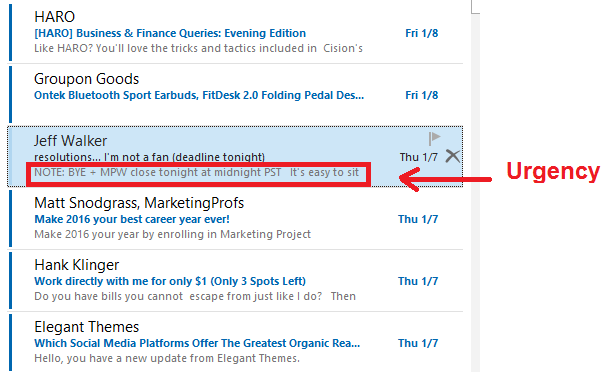Select the Thu 1/7 date on Hank Klinger's email
Screen dimensions: 614x372
pos(418,282)
